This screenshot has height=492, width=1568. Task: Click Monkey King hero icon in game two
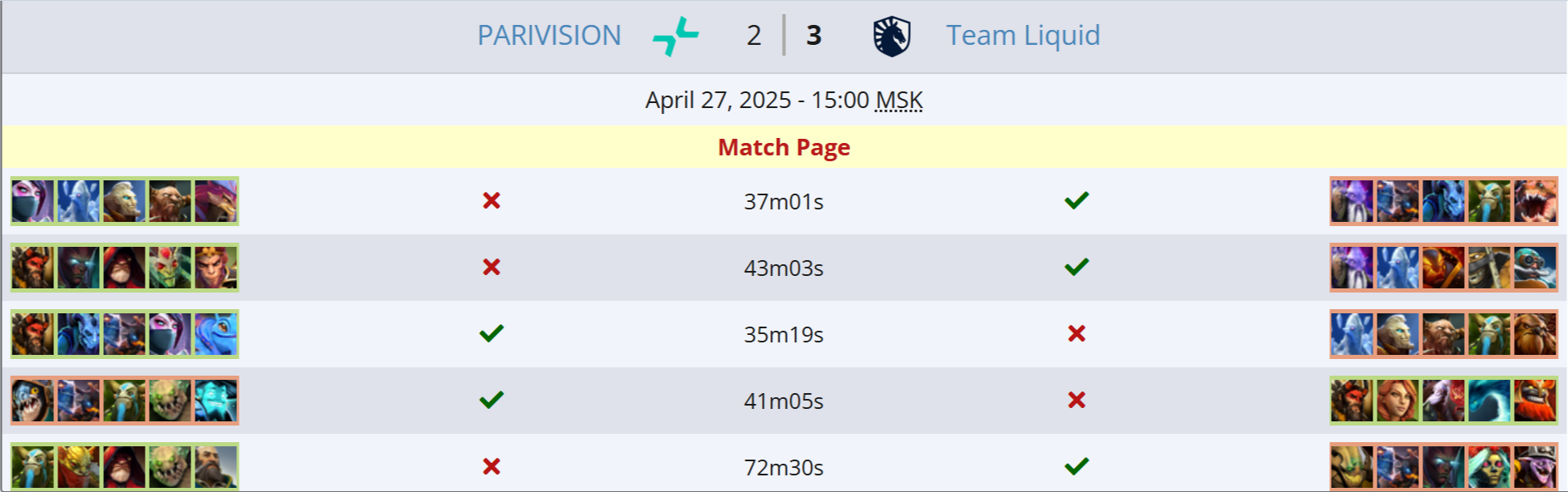pos(216,268)
